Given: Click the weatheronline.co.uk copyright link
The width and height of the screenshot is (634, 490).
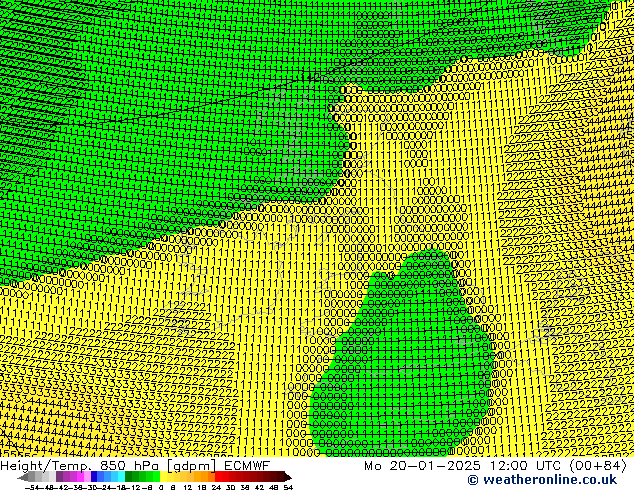Looking at the screenshot, I should coord(542,480).
